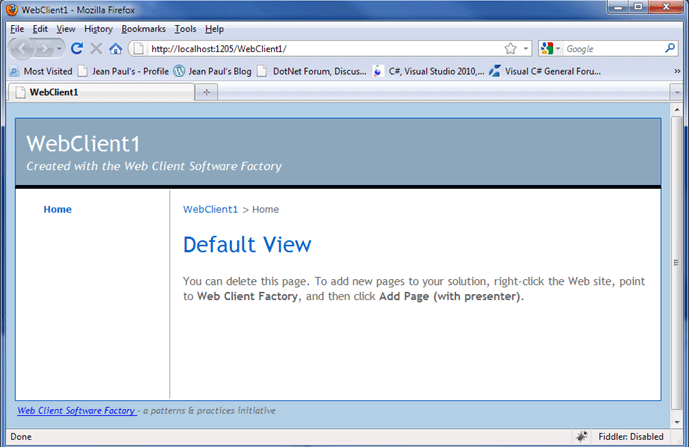Screen dimensions: 689x447
Task: Select the WebClient1 tab
Action: click(101, 92)
